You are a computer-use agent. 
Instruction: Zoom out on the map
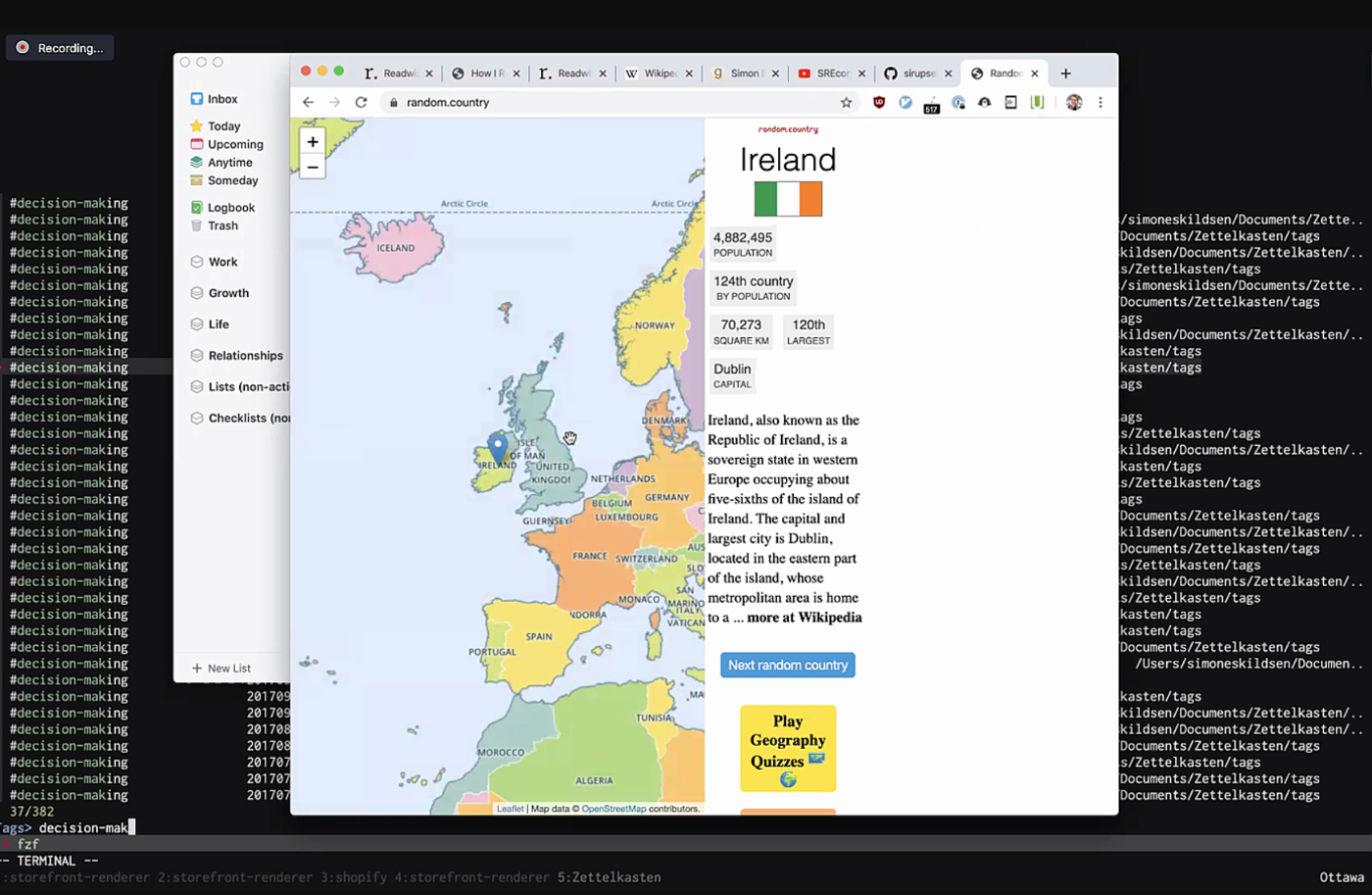[x=313, y=168]
